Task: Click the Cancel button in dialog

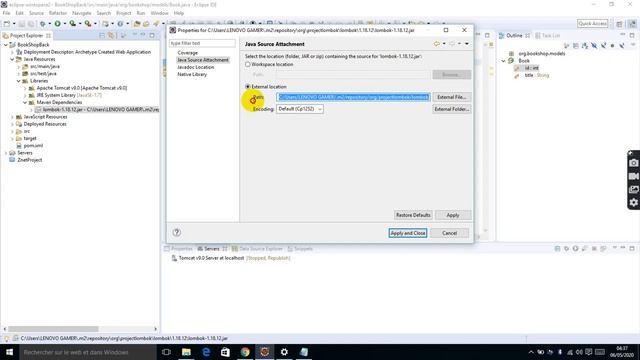Action: click(x=449, y=233)
